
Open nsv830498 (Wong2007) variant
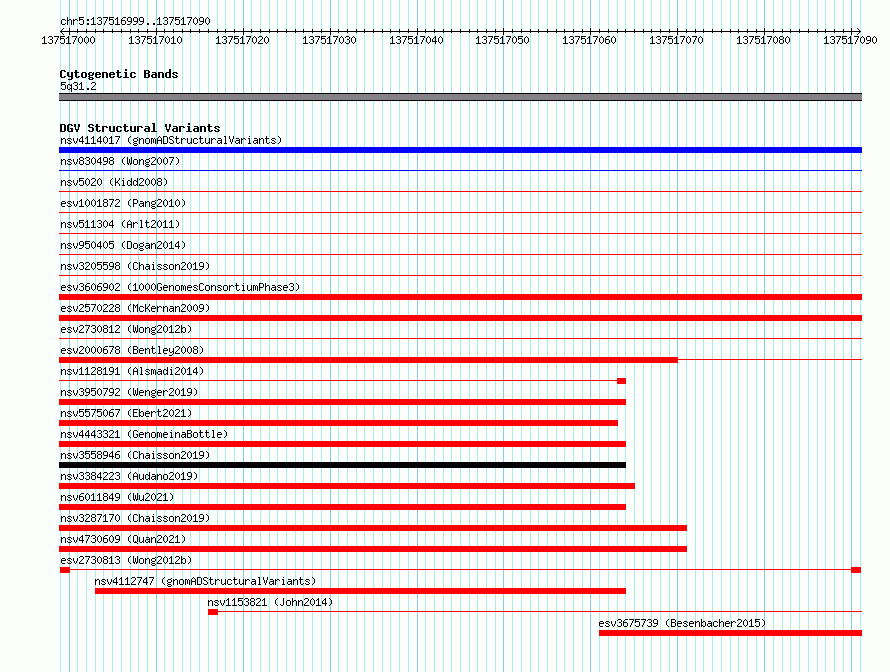coord(120,161)
